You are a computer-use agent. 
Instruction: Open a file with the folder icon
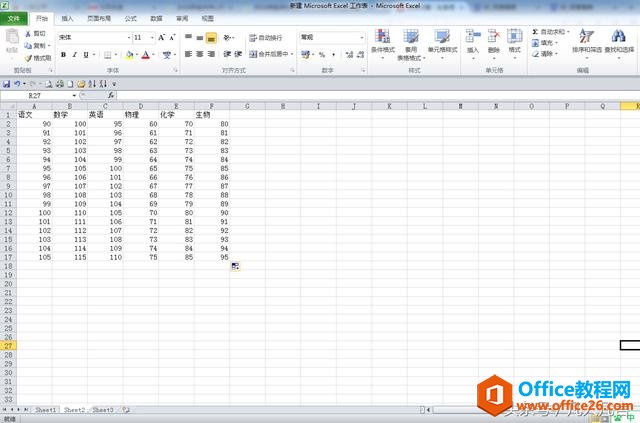(x=81, y=84)
